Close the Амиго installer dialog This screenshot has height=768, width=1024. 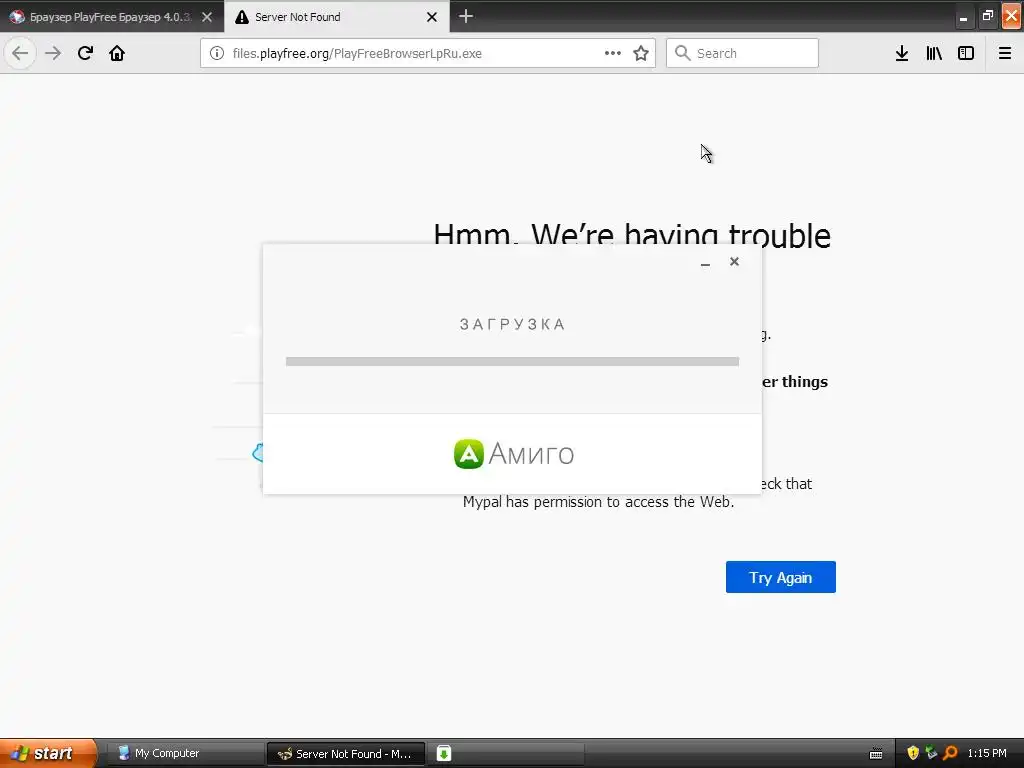(x=734, y=262)
